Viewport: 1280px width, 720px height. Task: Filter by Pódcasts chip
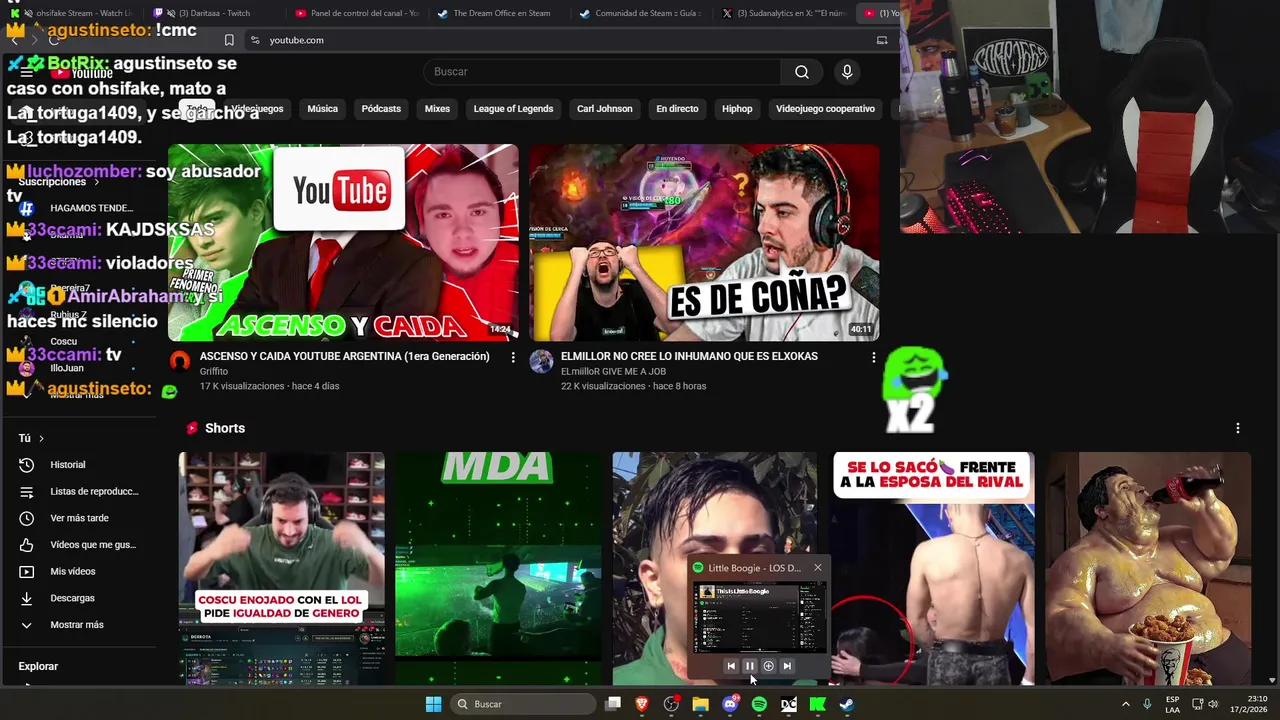tap(381, 109)
